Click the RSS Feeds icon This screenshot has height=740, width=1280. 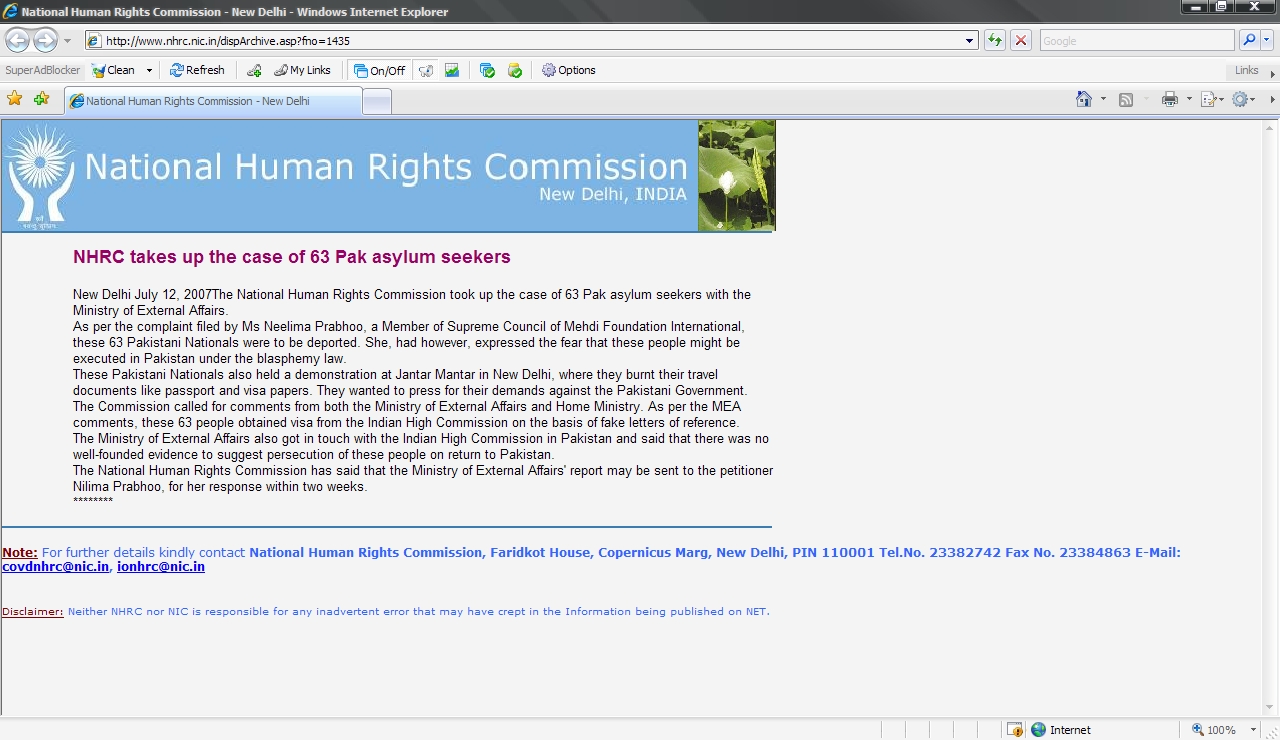(x=1126, y=99)
